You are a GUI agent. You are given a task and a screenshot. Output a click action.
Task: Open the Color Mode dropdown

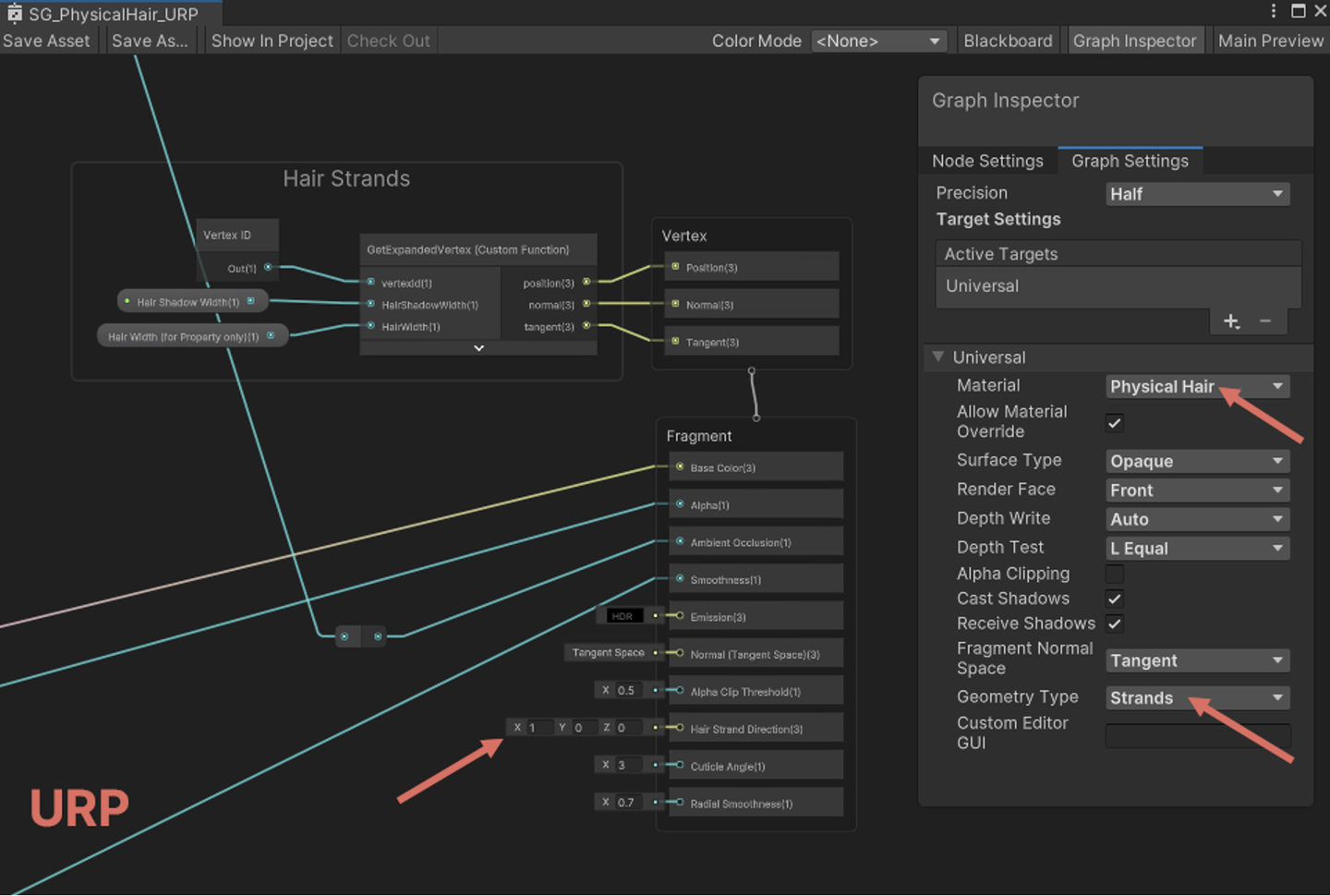877,41
